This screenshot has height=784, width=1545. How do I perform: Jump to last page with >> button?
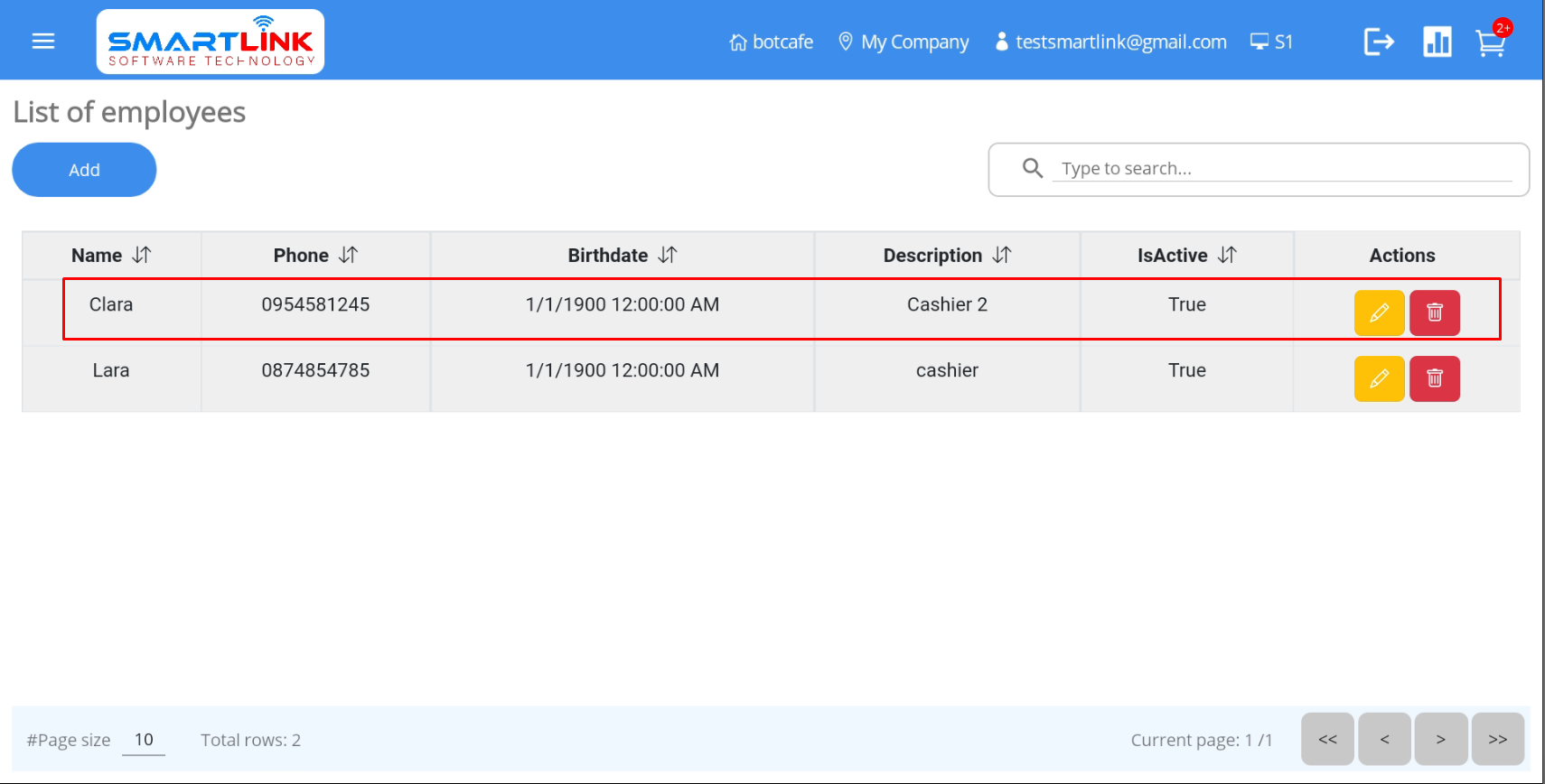point(1497,739)
